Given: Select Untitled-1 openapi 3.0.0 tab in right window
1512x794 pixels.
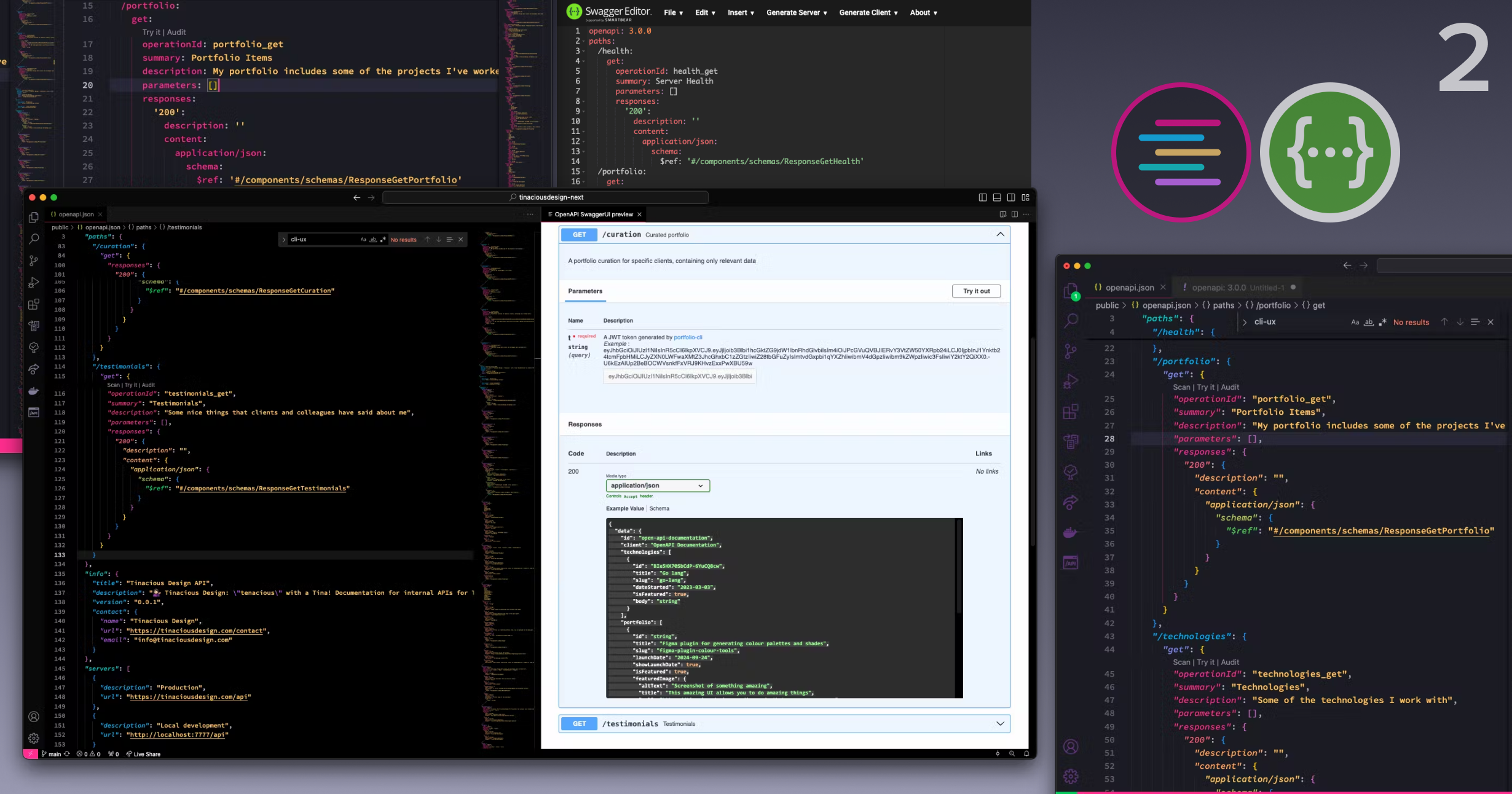Looking at the screenshot, I should click(1237, 288).
